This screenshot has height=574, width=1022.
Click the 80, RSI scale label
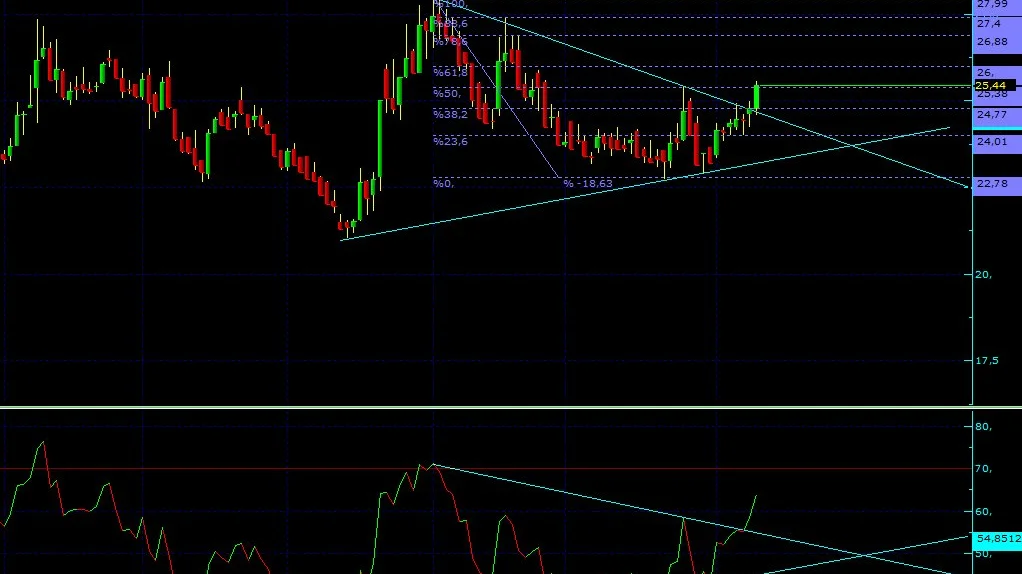[x=984, y=427]
